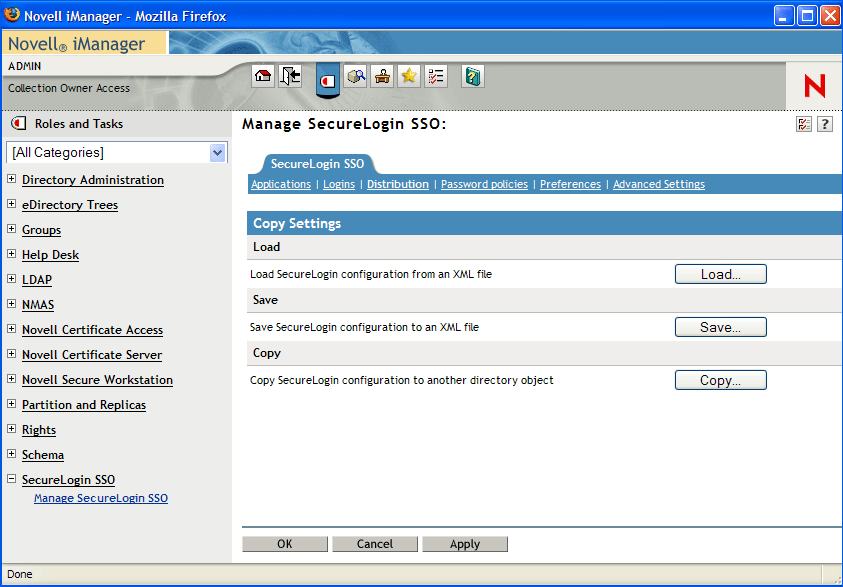Image resolution: width=843 pixels, height=587 pixels.
Task: Open the Roles and Tasks toolbar view
Action: tap(327, 79)
